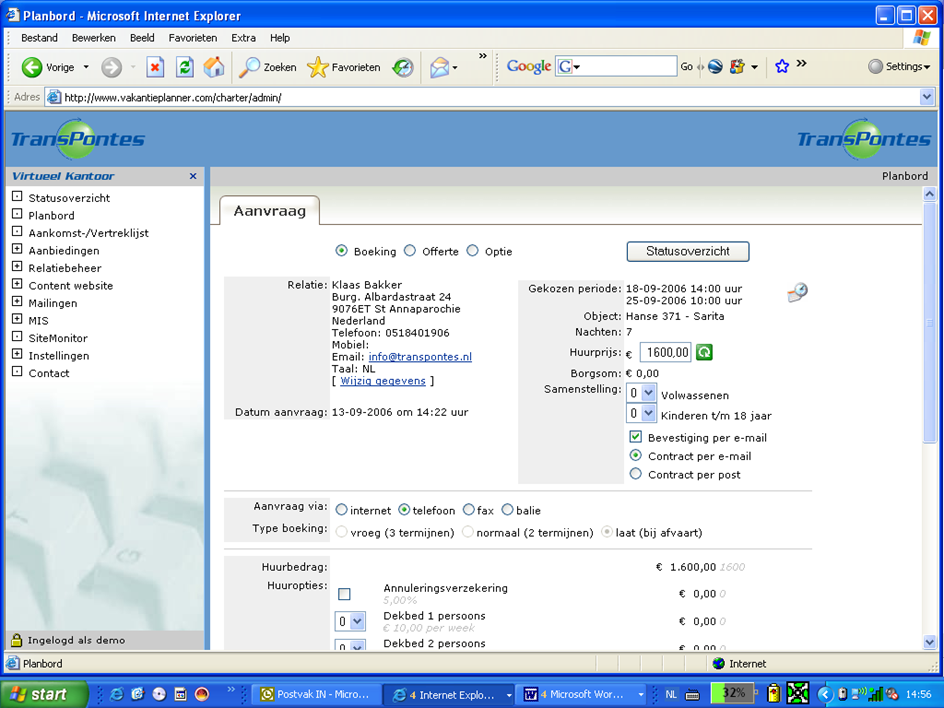Open the Kinderen t/m 18 jaar dropdown
Viewport: 944px width, 708px height.
(x=647, y=414)
